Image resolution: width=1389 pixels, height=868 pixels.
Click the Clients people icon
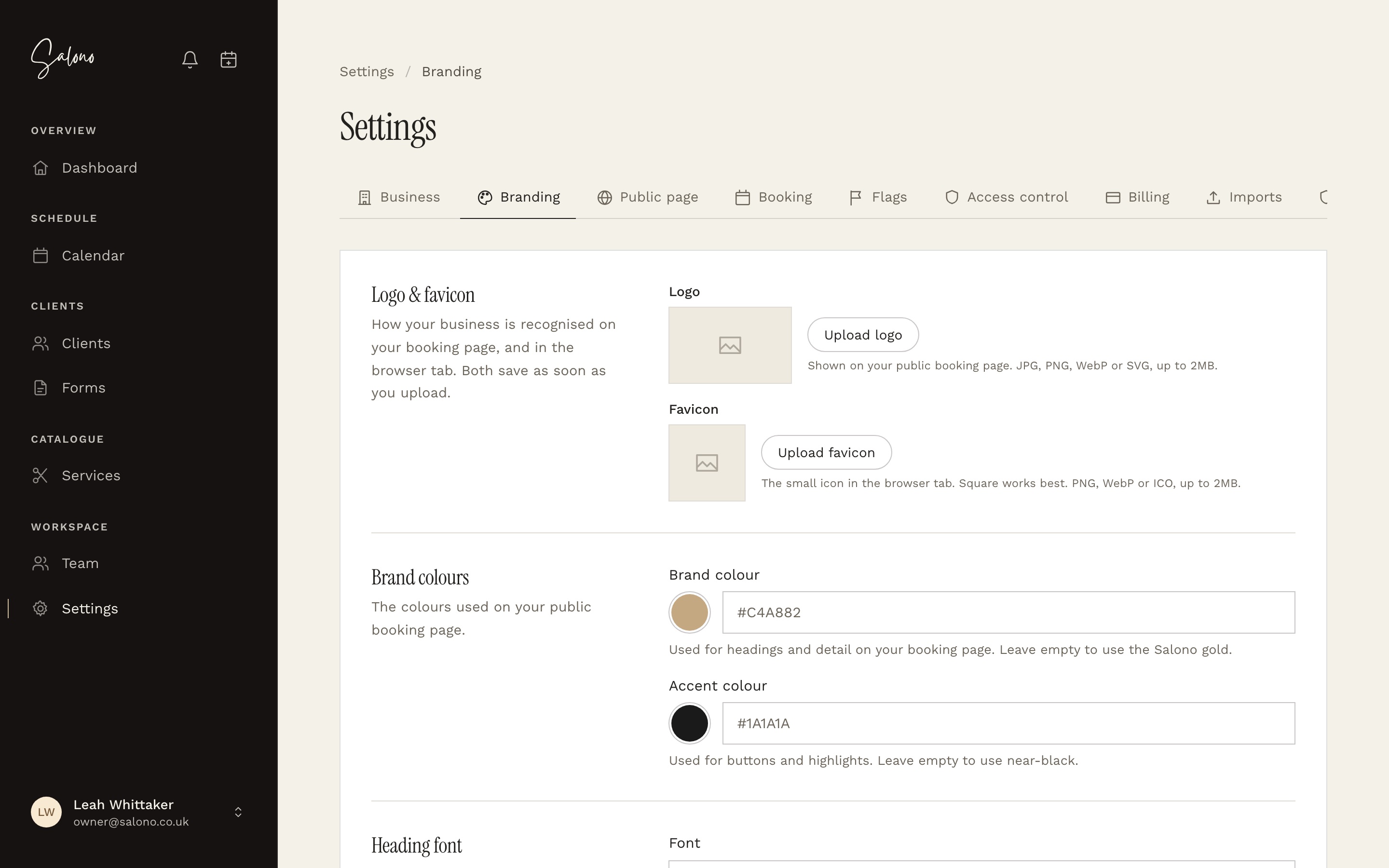[40, 343]
